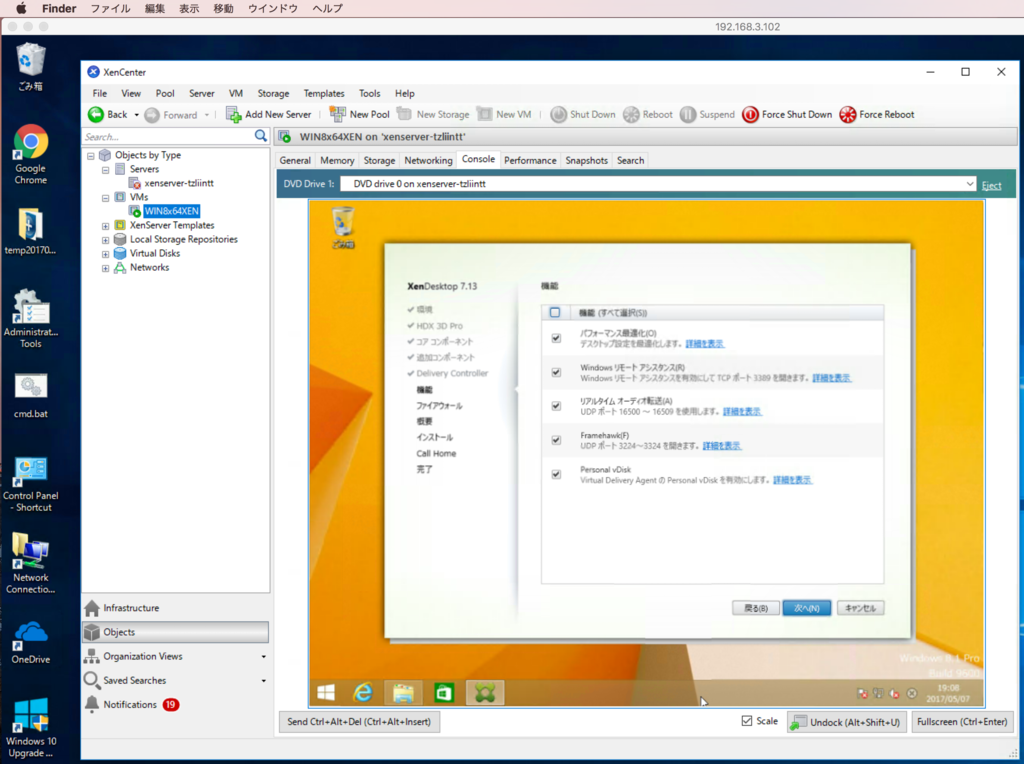Click the New Pool toolbar icon
This screenshot has height=764, width=1024.
[338, 114]
